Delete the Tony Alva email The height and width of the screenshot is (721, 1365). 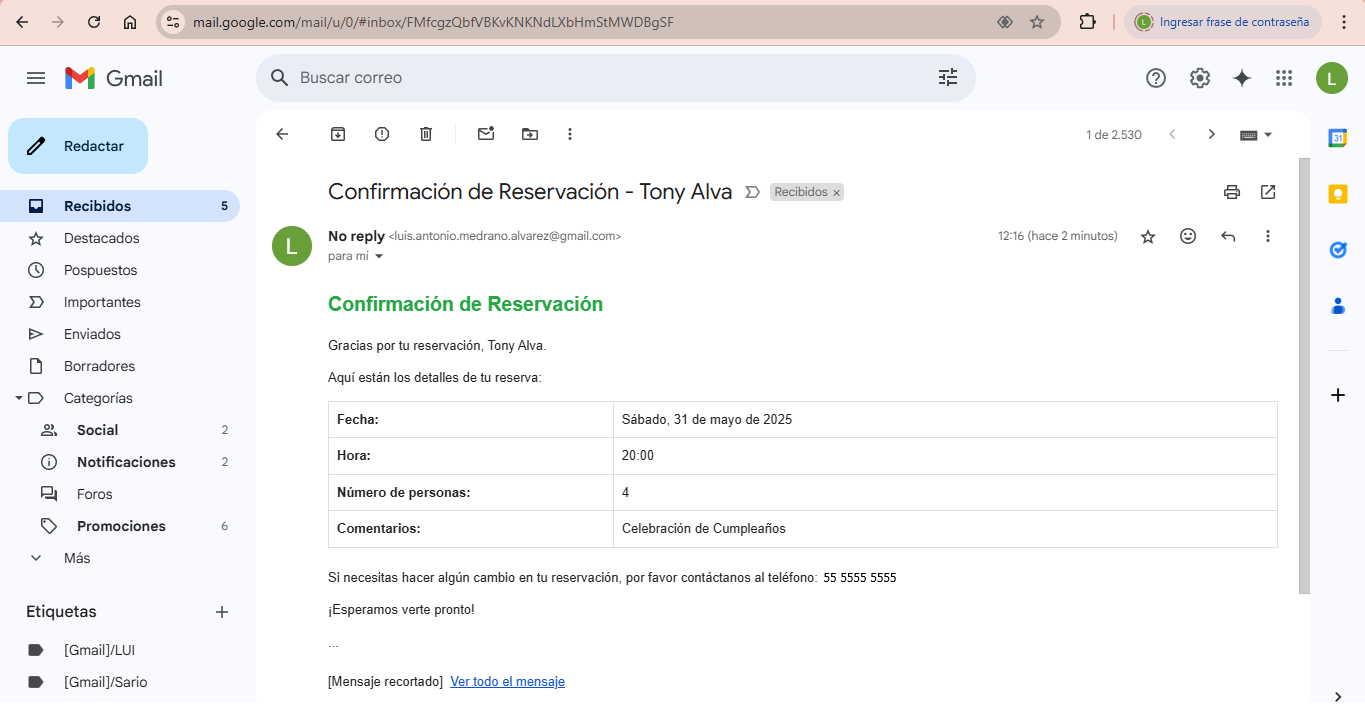425,133
